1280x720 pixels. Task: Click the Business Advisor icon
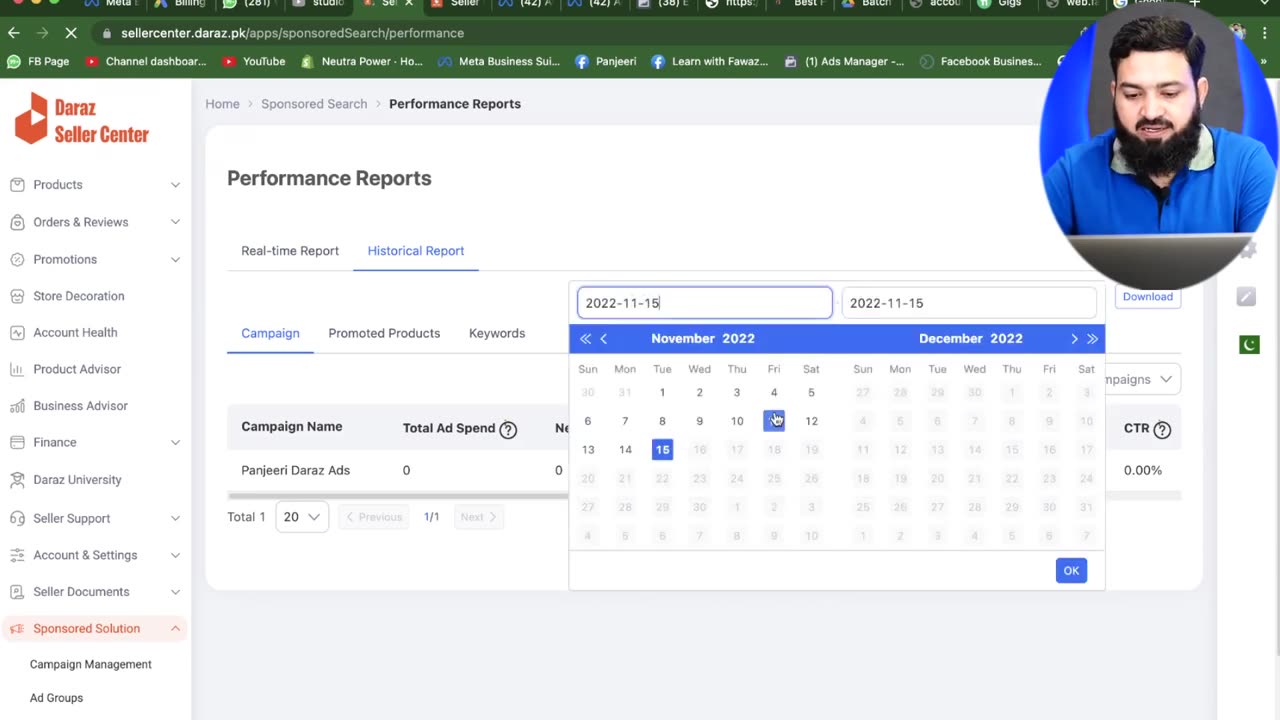point(17,406)
